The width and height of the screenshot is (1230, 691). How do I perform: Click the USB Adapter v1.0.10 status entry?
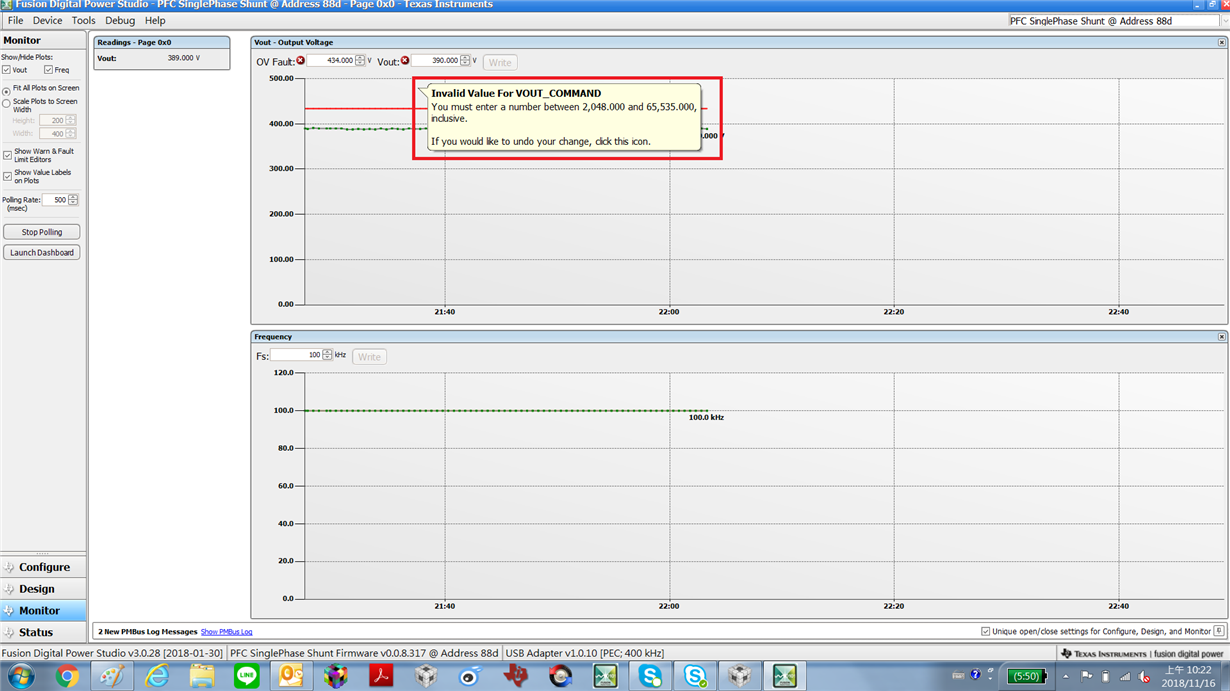point(585,653)
